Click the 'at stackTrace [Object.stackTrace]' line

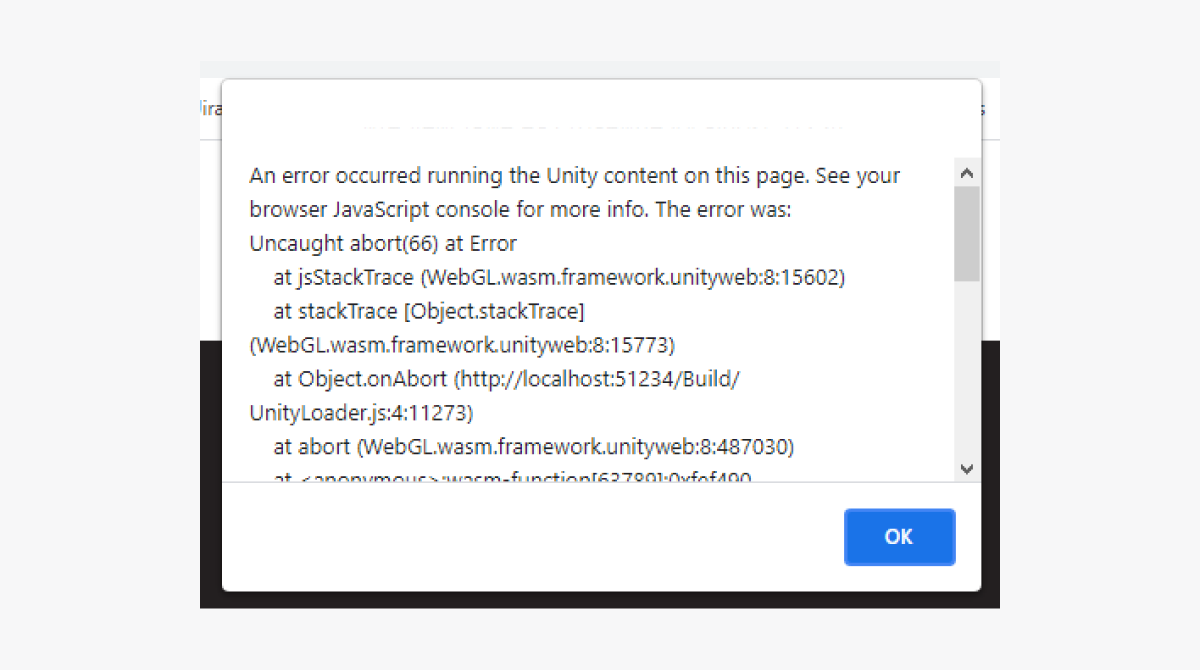click(429, 312)
